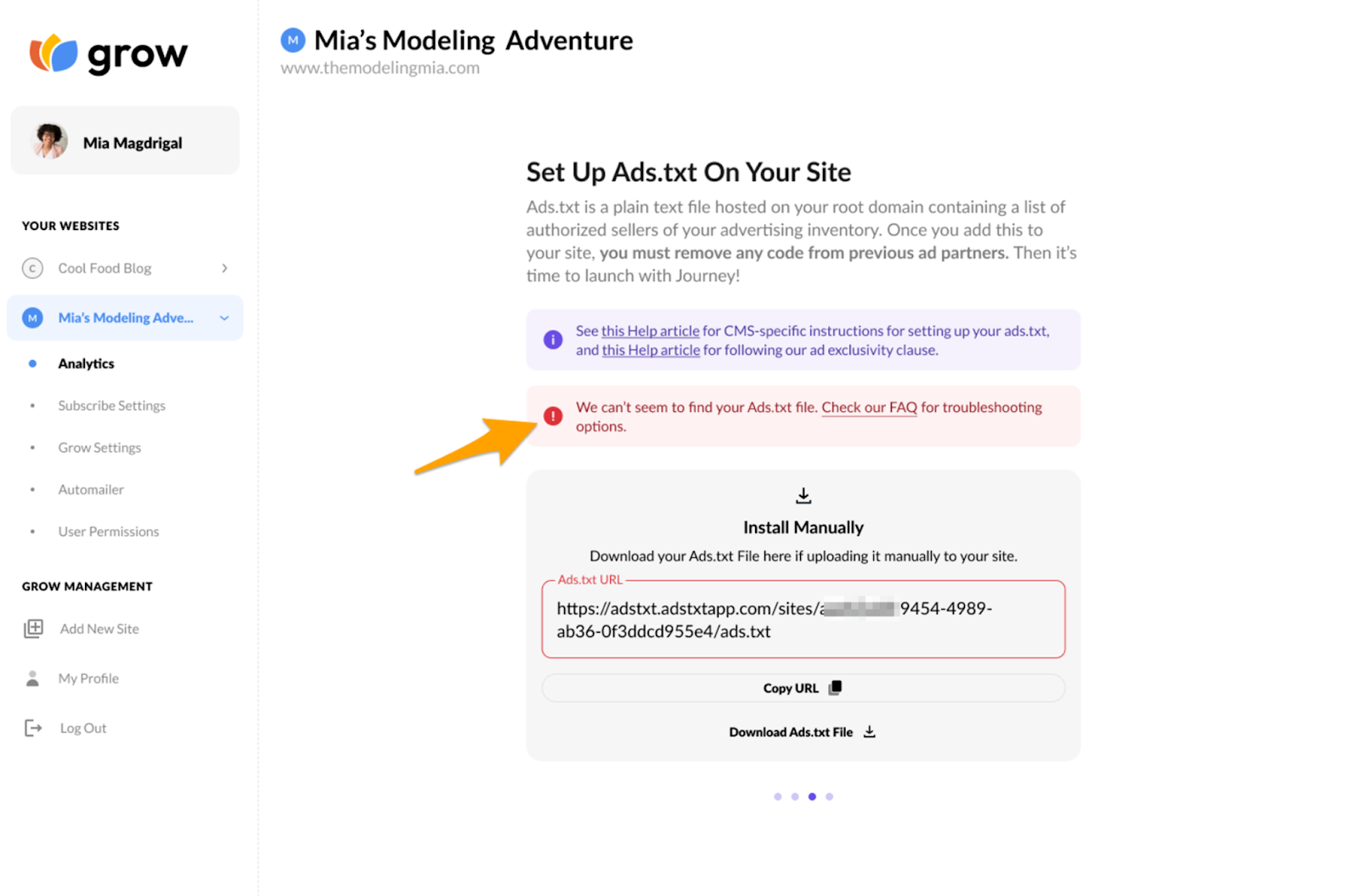Click the download icon above Install Manually
Screen dimensions: 1359x896
804,495
